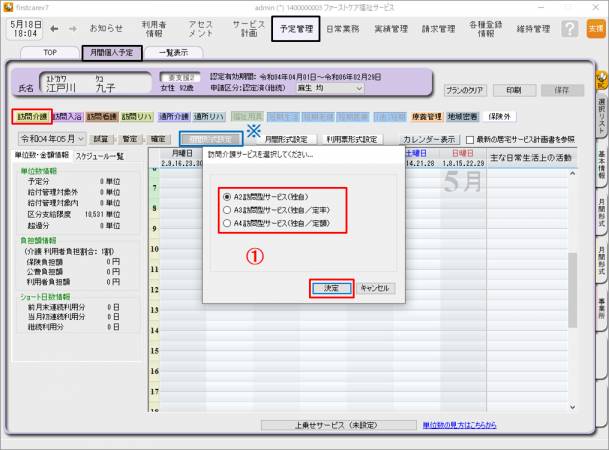This screenshot has height=450, width=609.
Task: Open the 選択リスト side panel tab
Action: click(x=601, y=100)
